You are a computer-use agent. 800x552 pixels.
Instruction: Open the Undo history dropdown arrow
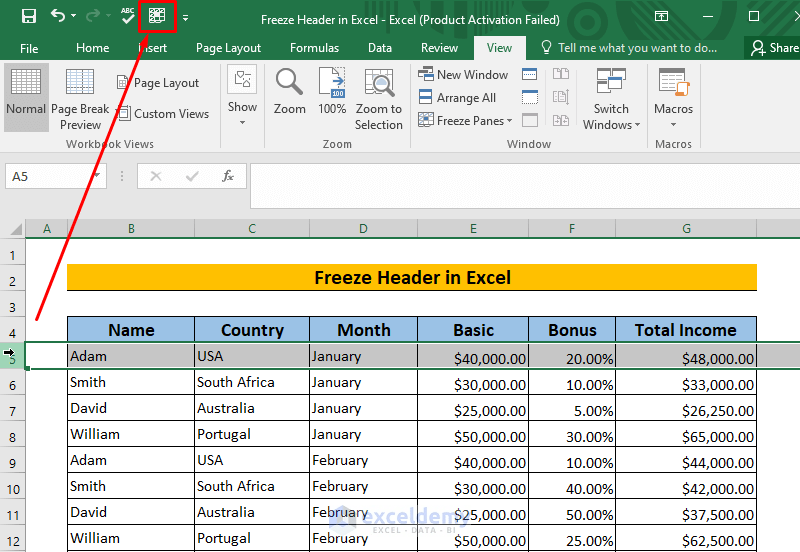[73, 16]
